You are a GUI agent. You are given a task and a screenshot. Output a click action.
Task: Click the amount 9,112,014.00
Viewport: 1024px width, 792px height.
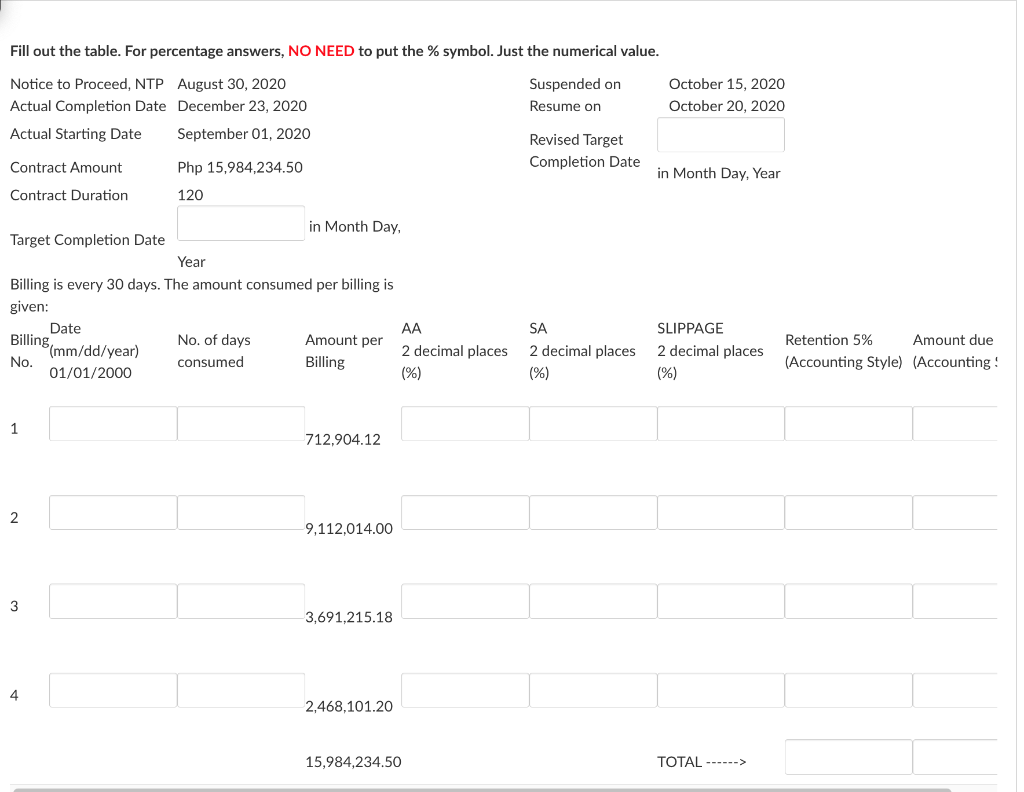(349, 528)
